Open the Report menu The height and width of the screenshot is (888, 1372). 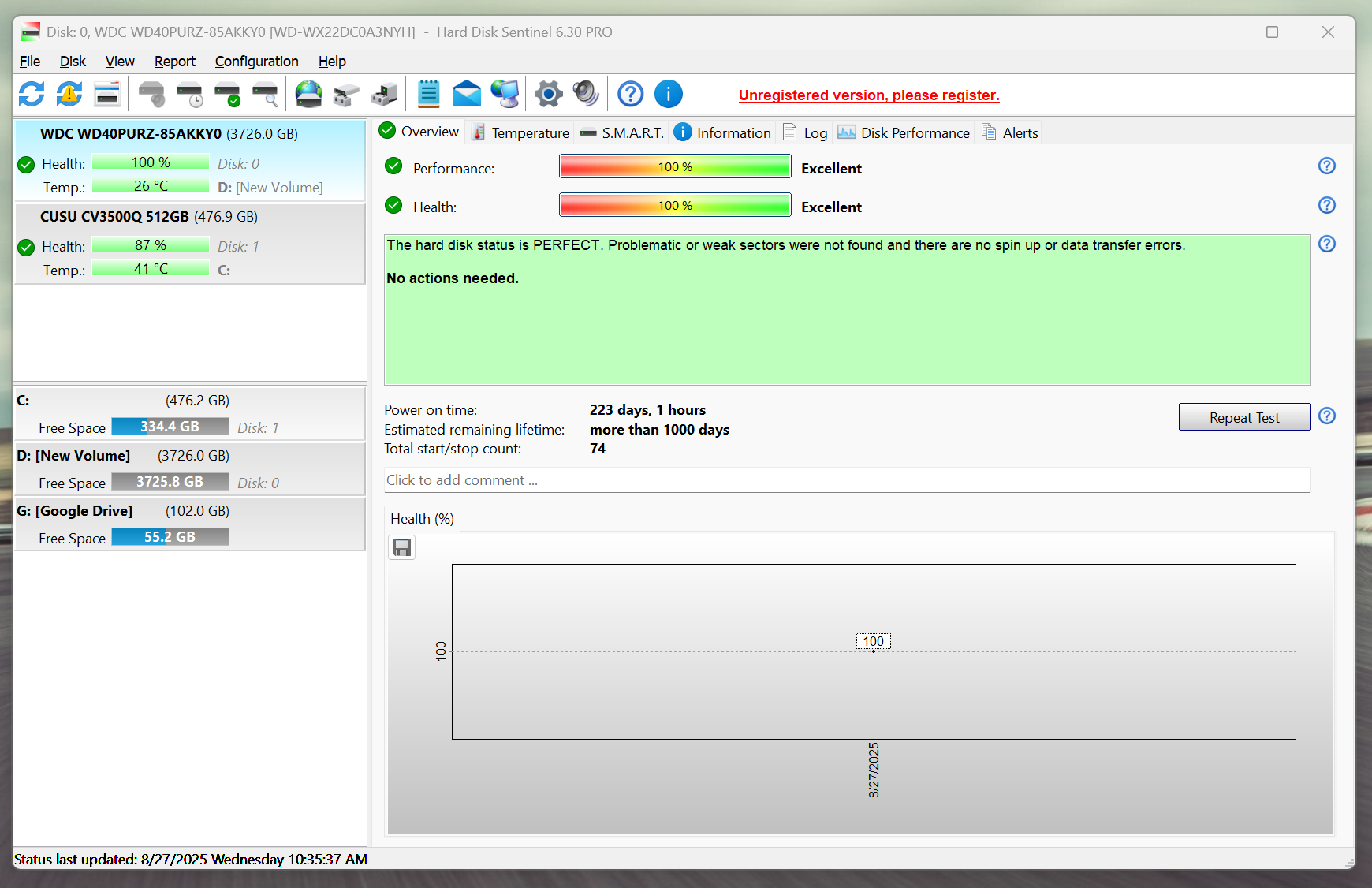pyautogui.click(x=174, y=62)
